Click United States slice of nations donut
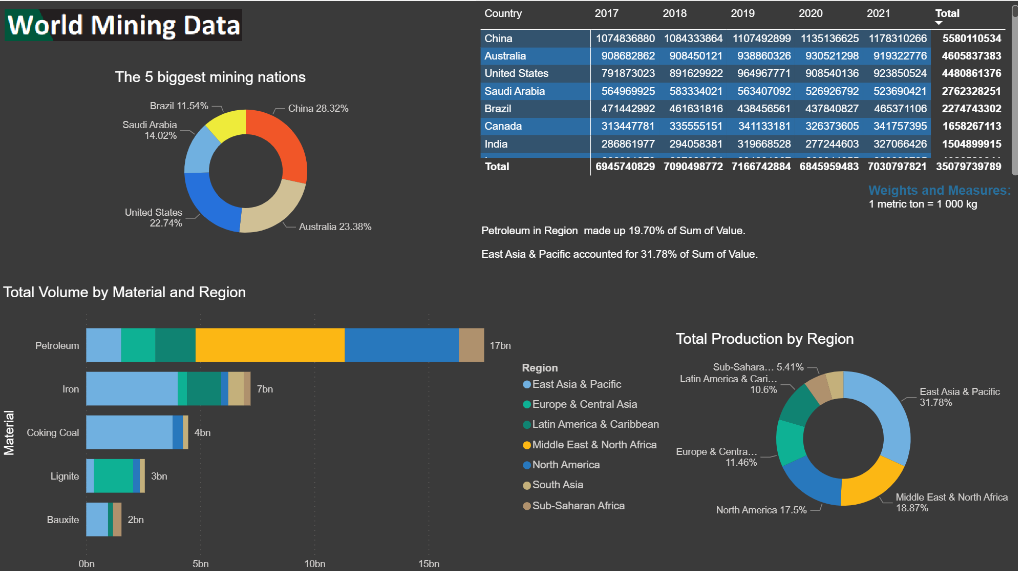The width and height of the screenshot is (1018, 571). [x=211, y=198]
